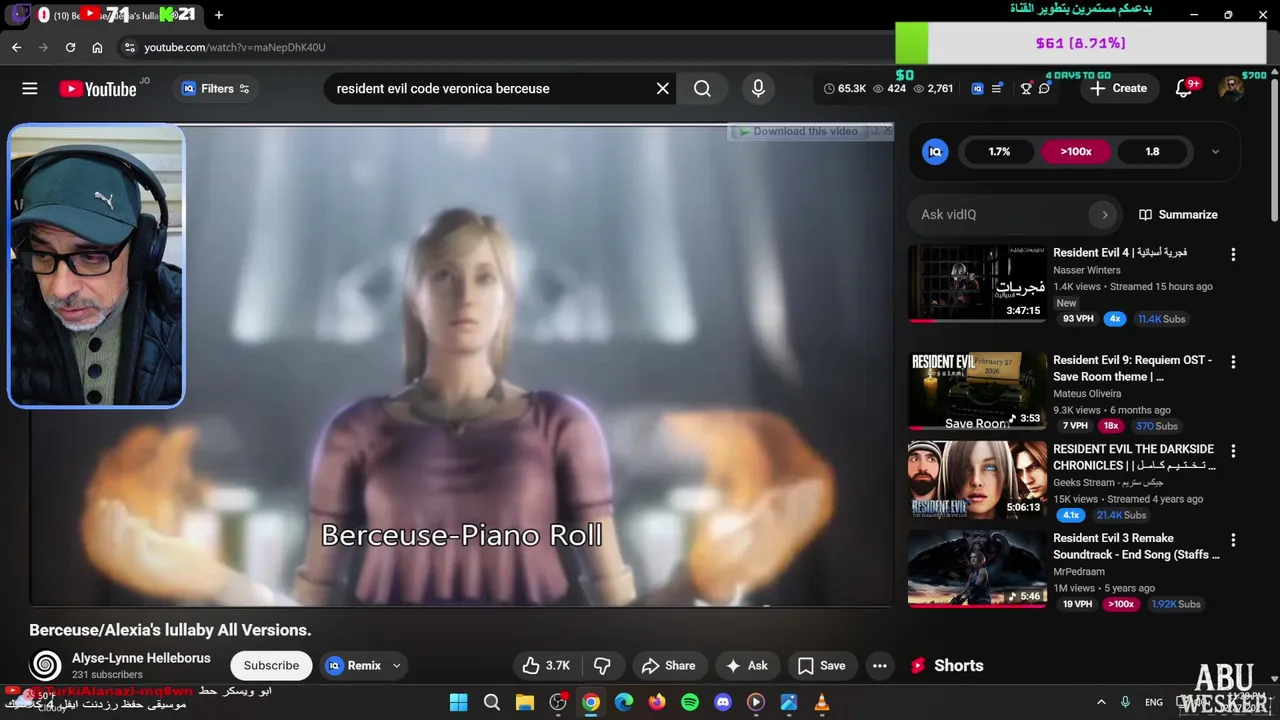Open Firefox from the taskbar
Screen dimensions: 1280x720
pyautogui.click(x=657, y=702)
